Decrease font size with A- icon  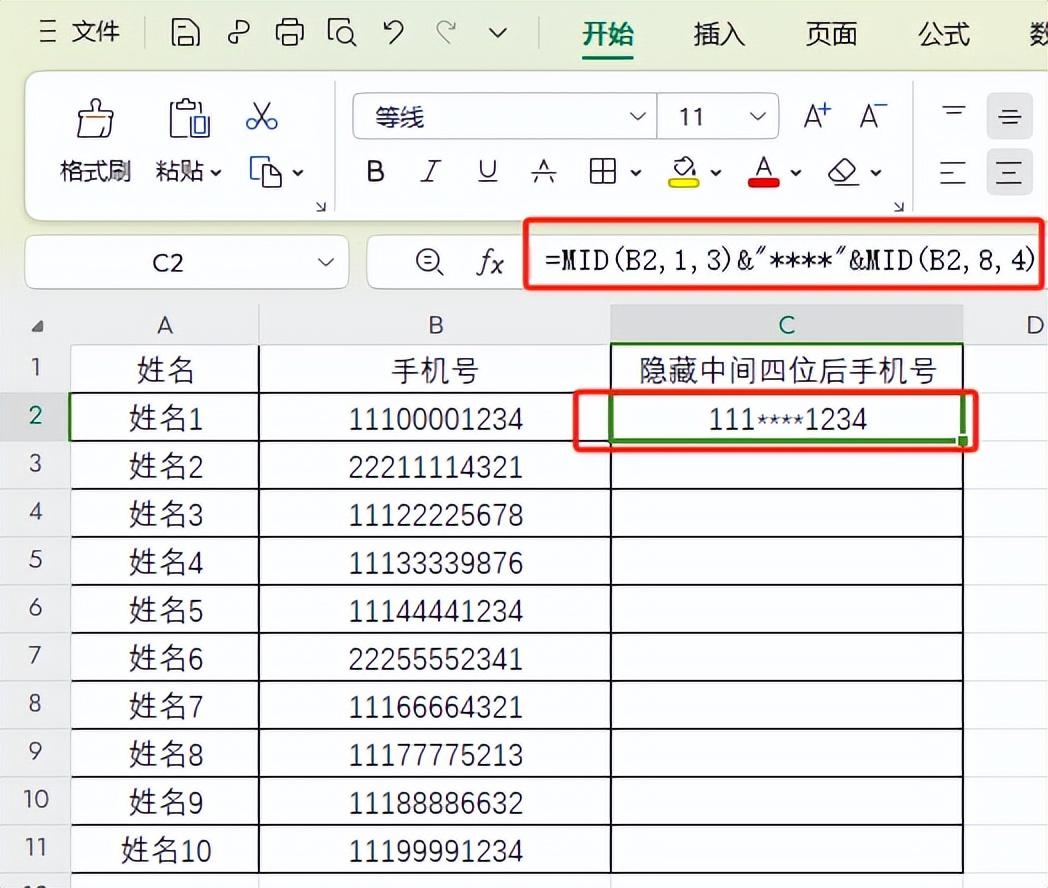[x=872, y=116]
